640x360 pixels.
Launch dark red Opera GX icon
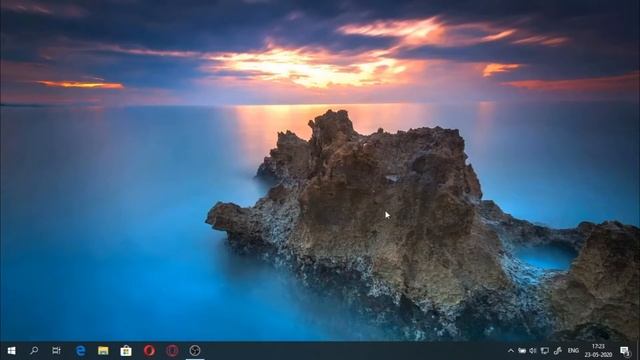(172, 351)
